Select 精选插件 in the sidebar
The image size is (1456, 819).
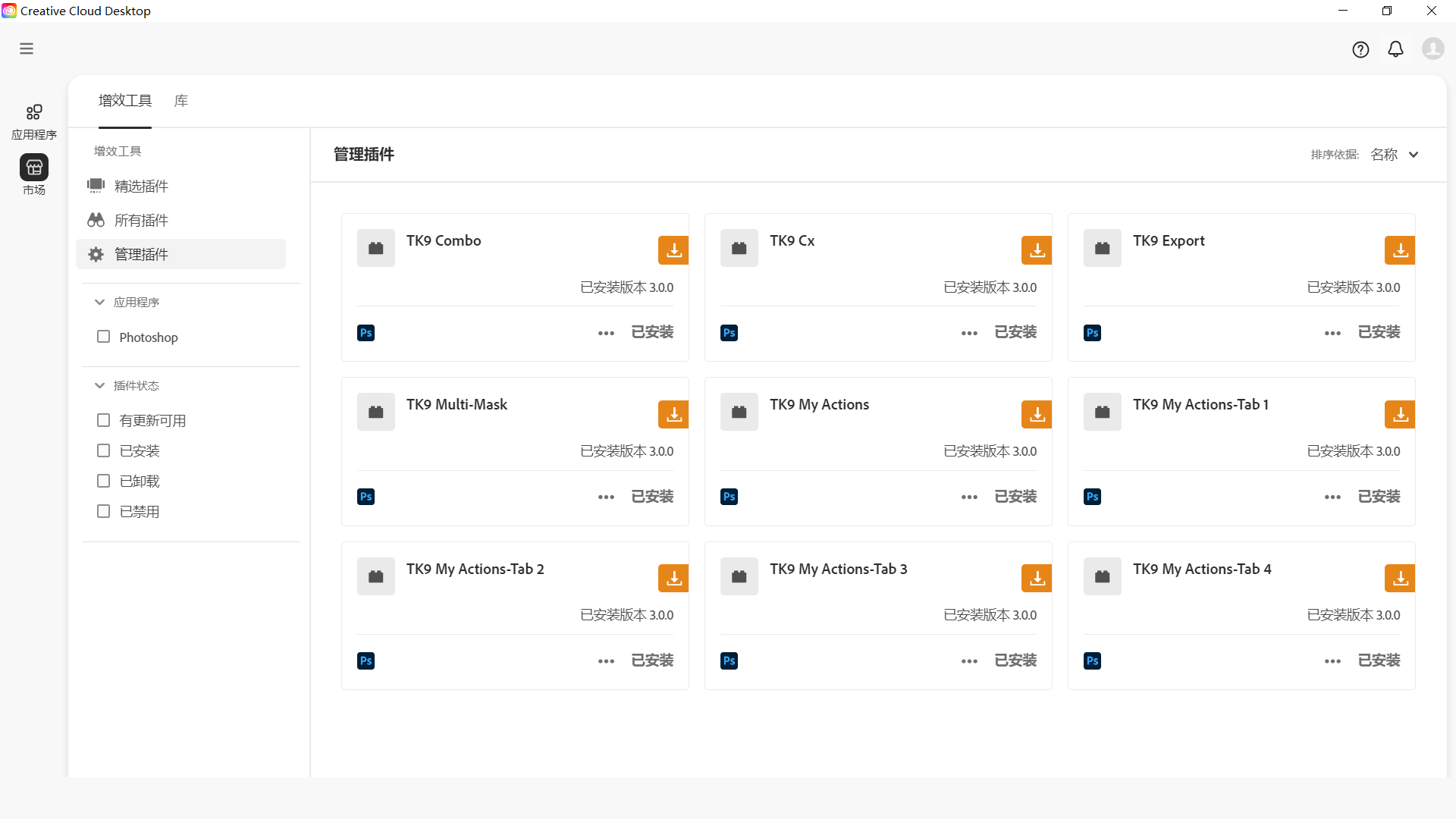pyautogui.click(x=140, y=186)
